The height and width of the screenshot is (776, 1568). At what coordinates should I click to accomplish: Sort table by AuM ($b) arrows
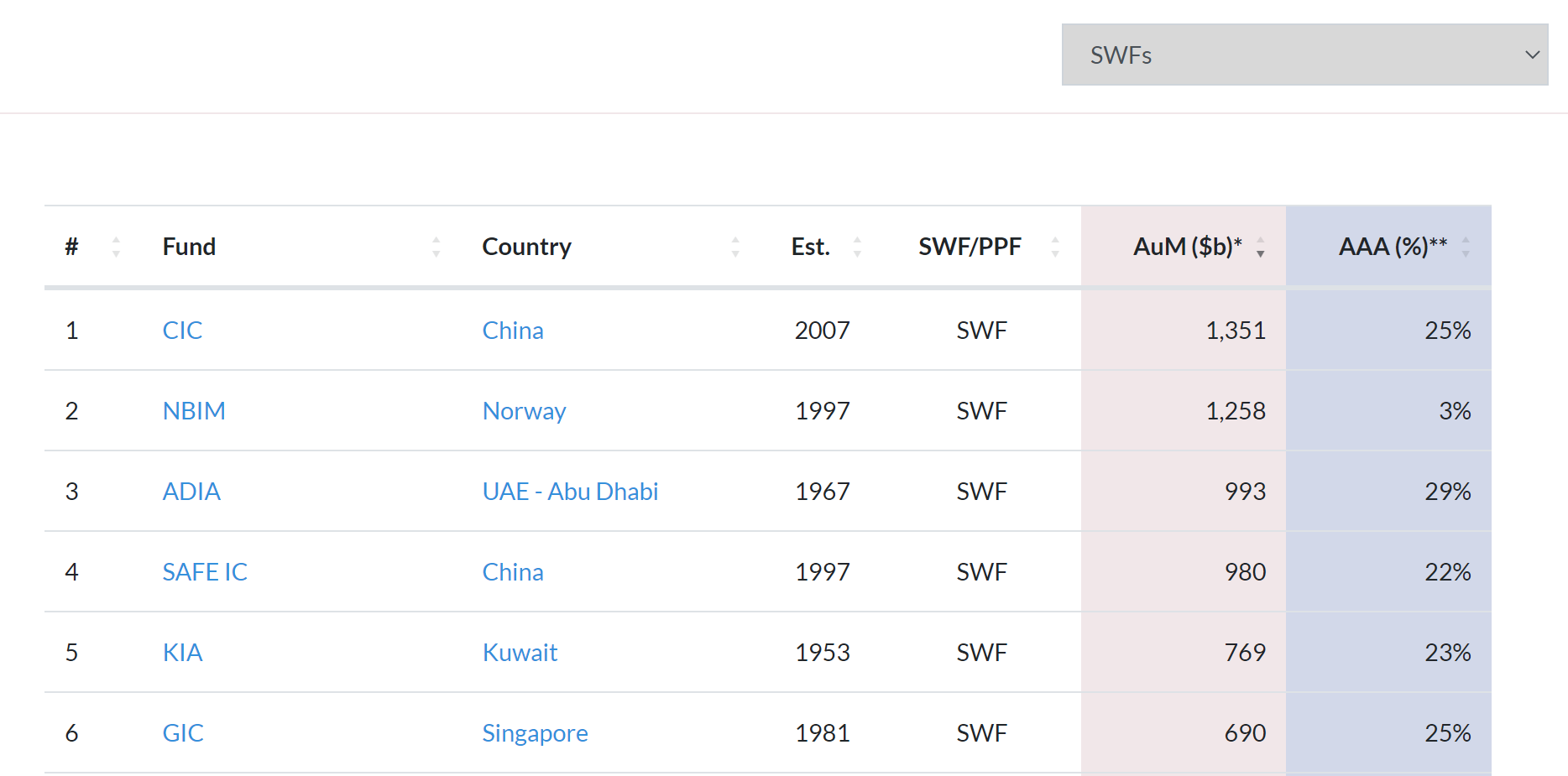(x=1260, y=247)
